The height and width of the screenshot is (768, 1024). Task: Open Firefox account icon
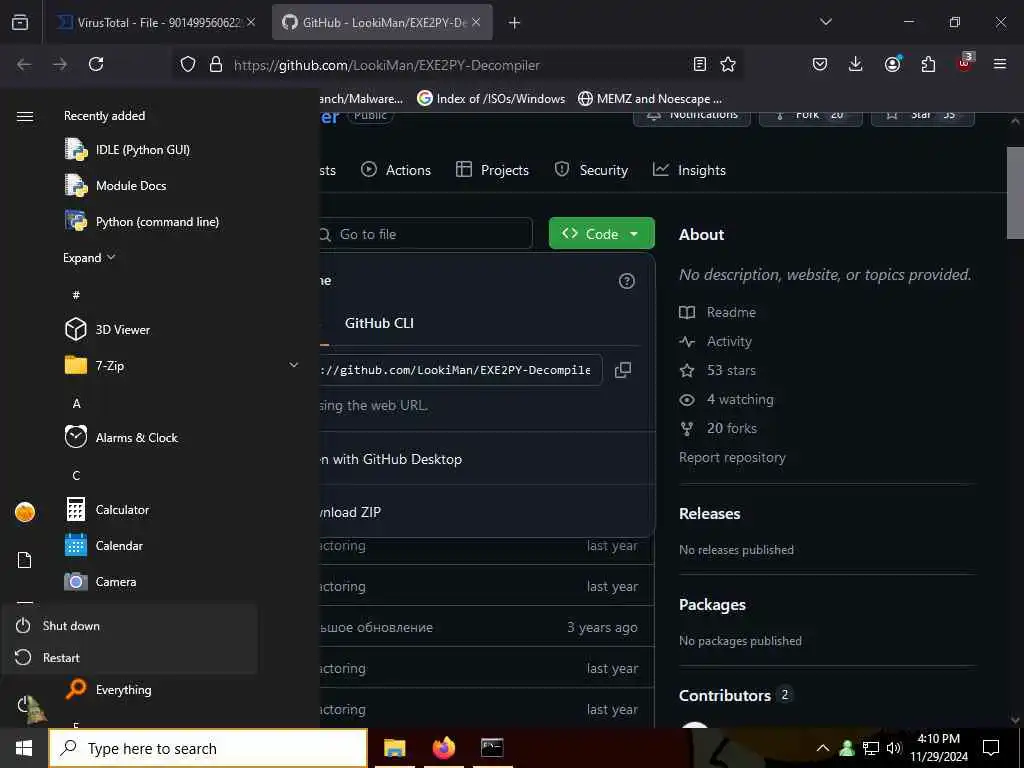point(892,64)
